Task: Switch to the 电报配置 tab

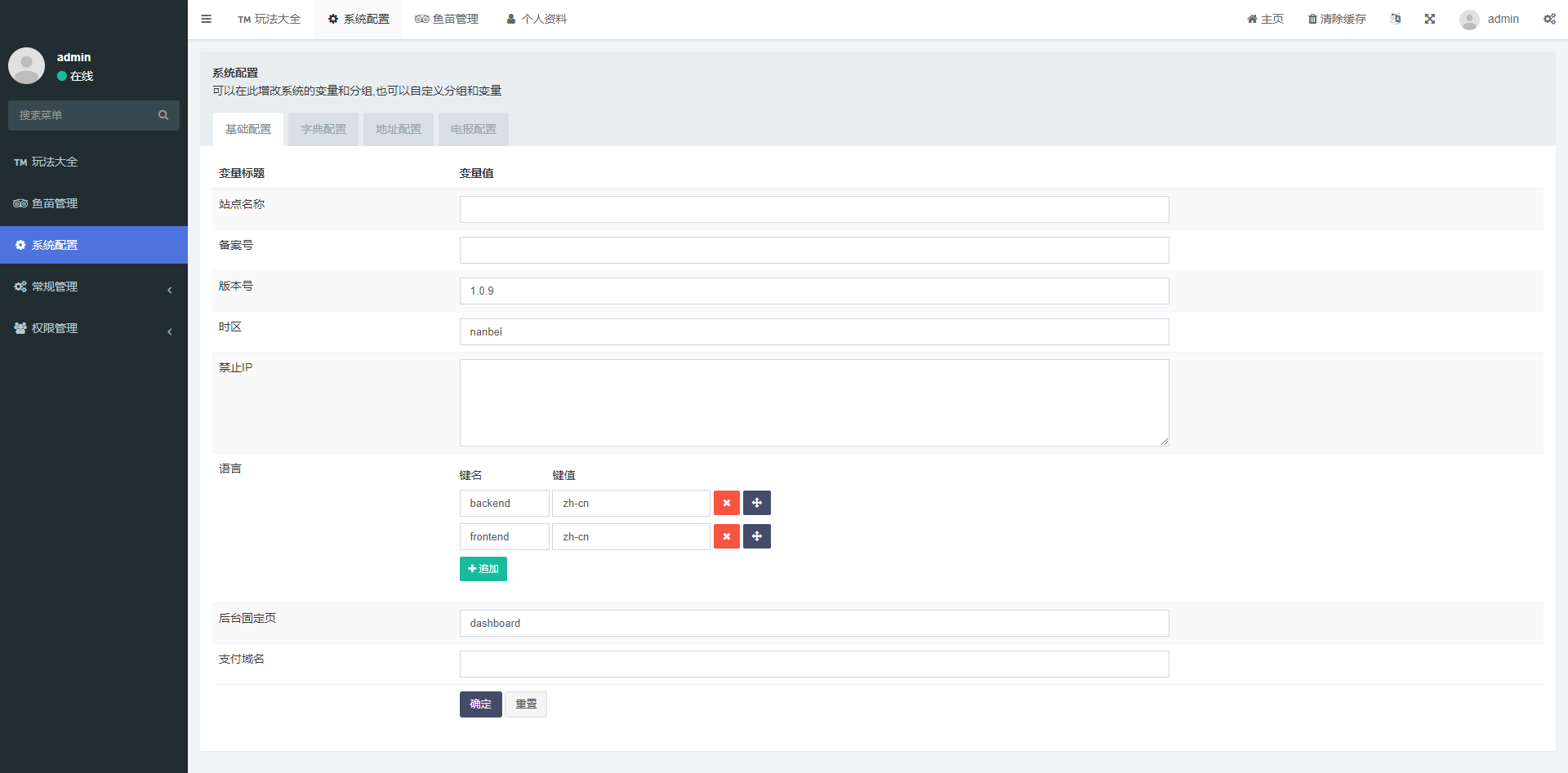Action: (x=473, y=129)
